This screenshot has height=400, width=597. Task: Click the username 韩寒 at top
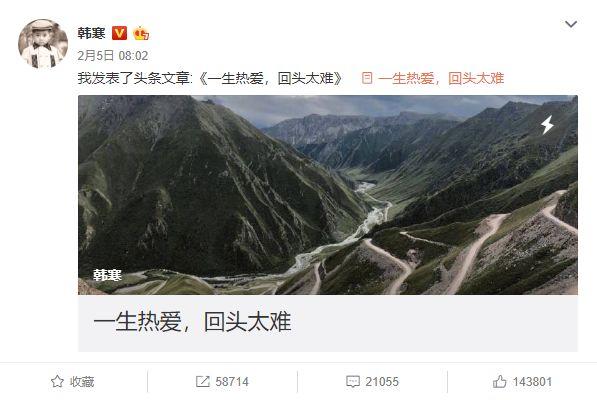tap(91, 33)
